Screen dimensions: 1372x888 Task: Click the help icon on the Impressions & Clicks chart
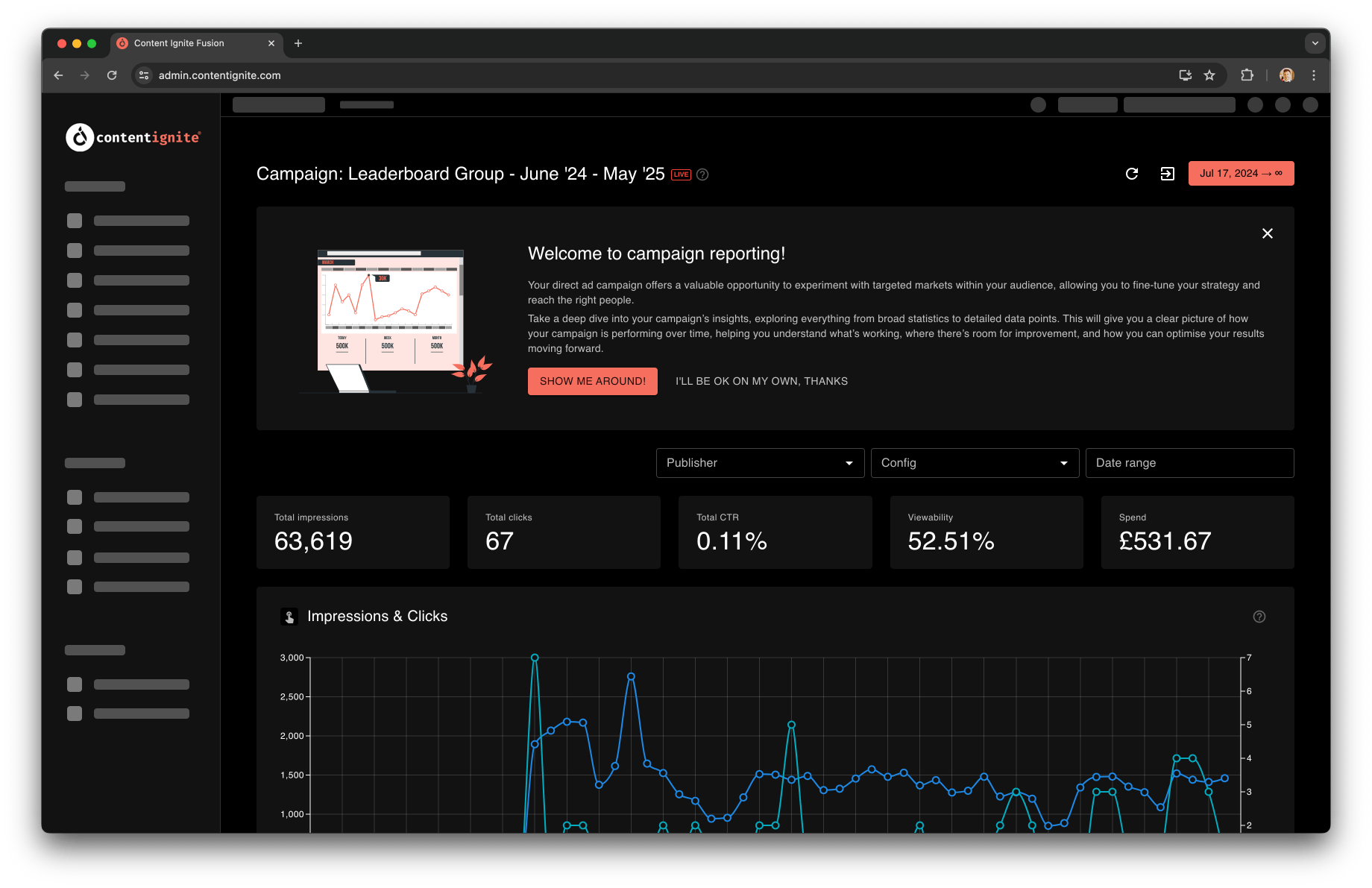[x=1259, y=617]
